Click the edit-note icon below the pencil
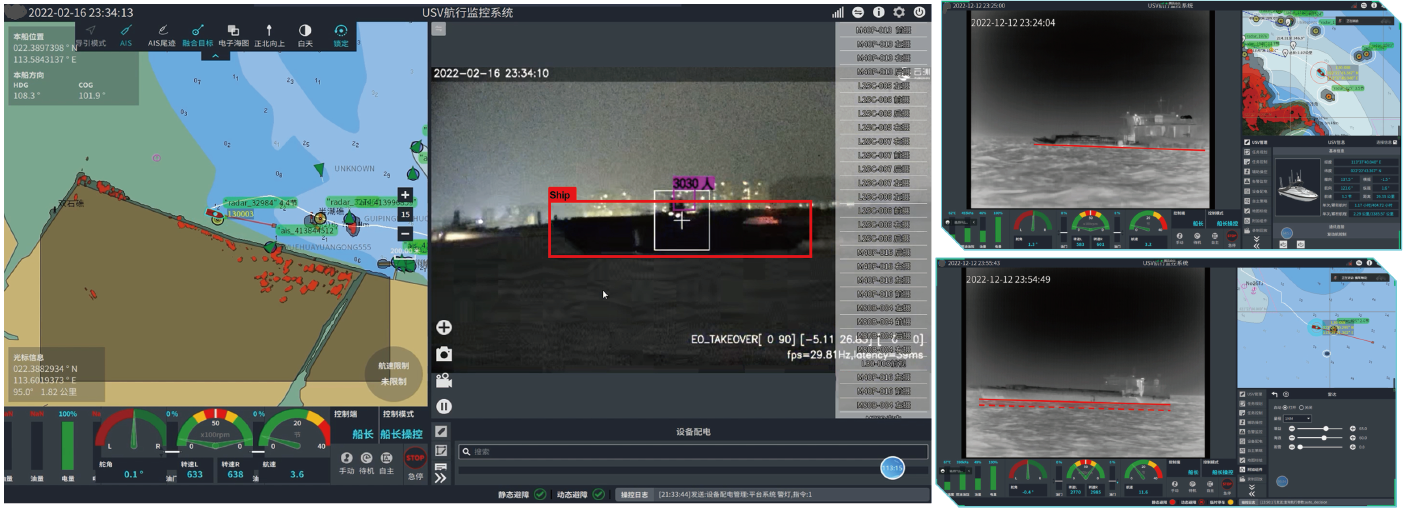The width and height of the screenshot is (1407, 508). [x=441, y=450]
